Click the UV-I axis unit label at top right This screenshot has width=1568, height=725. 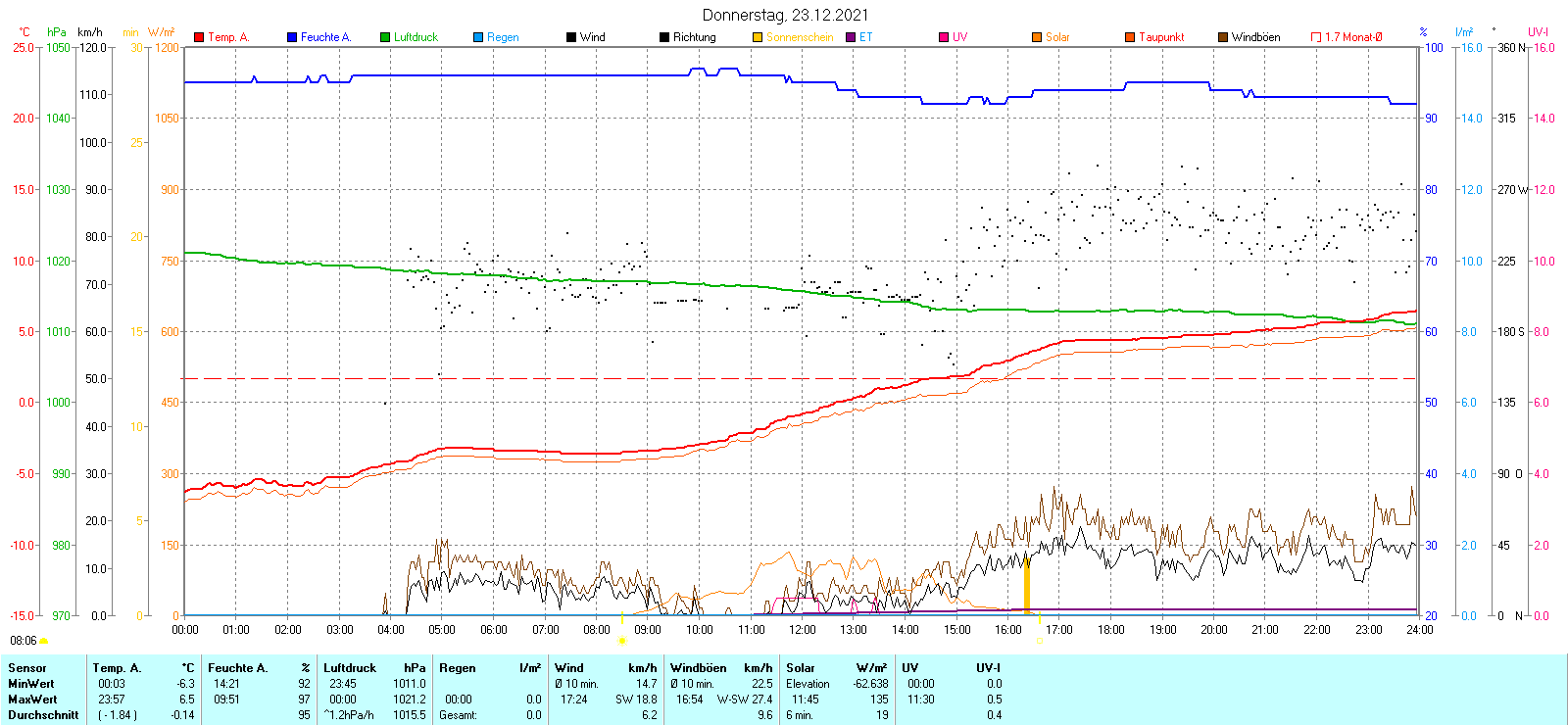(1538, 32)
